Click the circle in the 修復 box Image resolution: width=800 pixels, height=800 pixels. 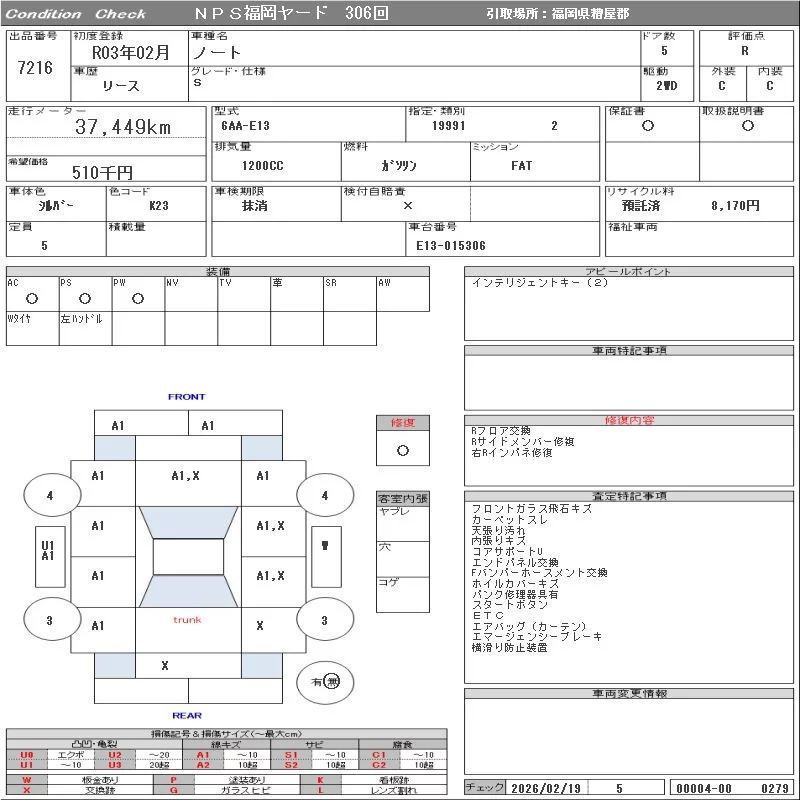403,451
